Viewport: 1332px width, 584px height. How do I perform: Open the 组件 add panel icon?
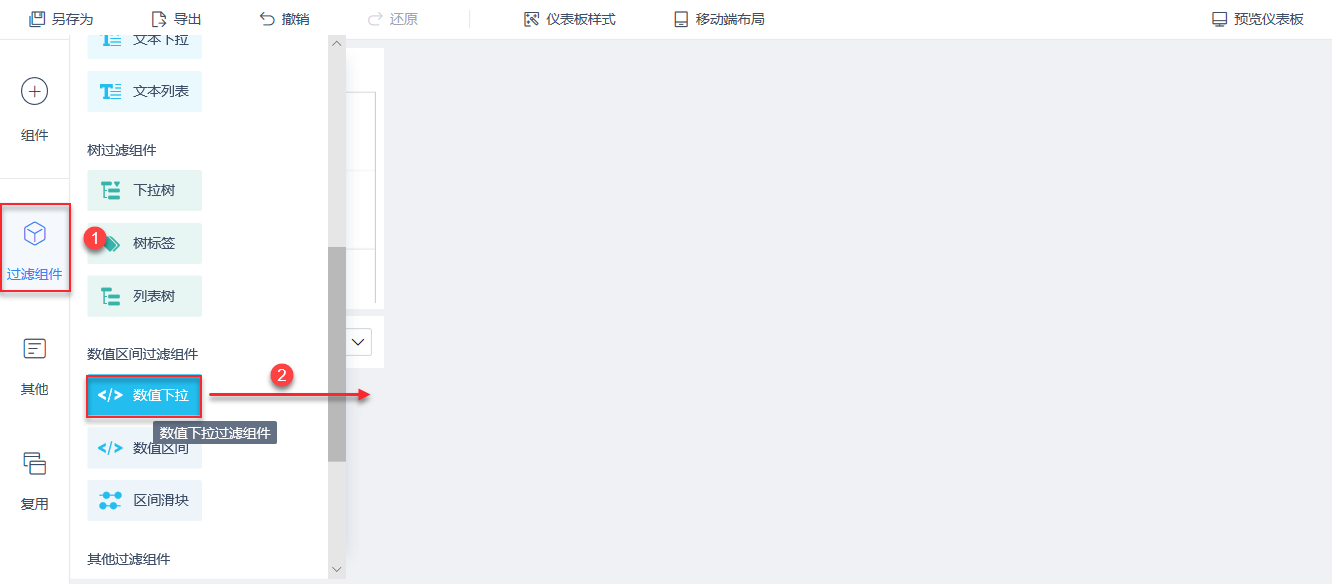[x=34, y=92]
